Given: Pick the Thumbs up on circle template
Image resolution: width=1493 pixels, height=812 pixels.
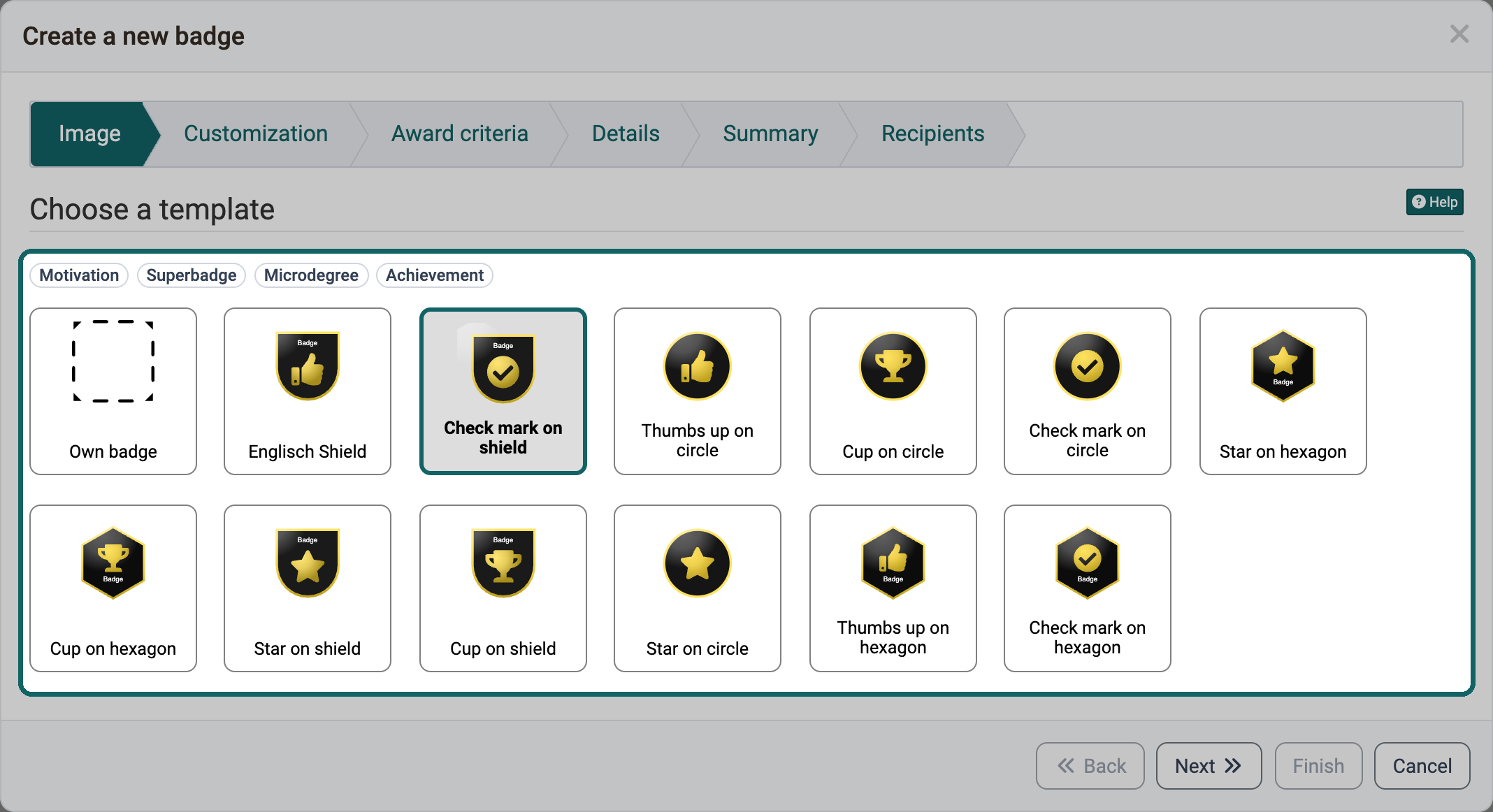Looking at the screenshot, I should 698,391.
